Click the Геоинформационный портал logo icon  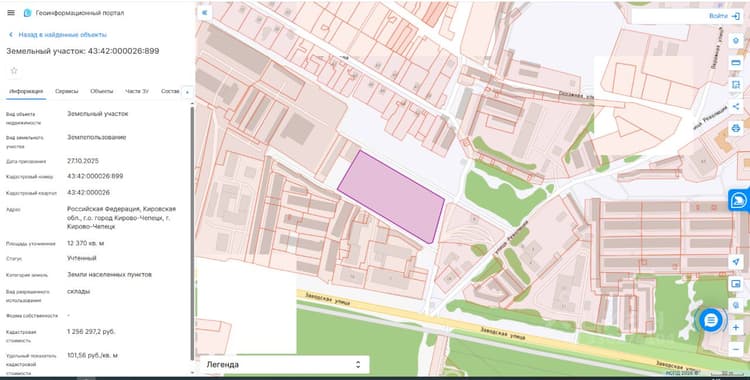point(27,13)
